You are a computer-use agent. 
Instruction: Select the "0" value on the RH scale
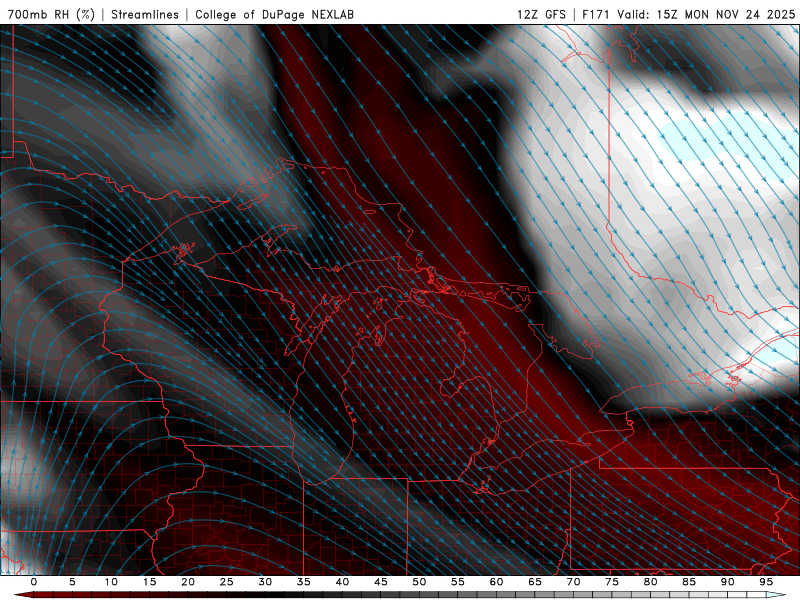point(34,582)
